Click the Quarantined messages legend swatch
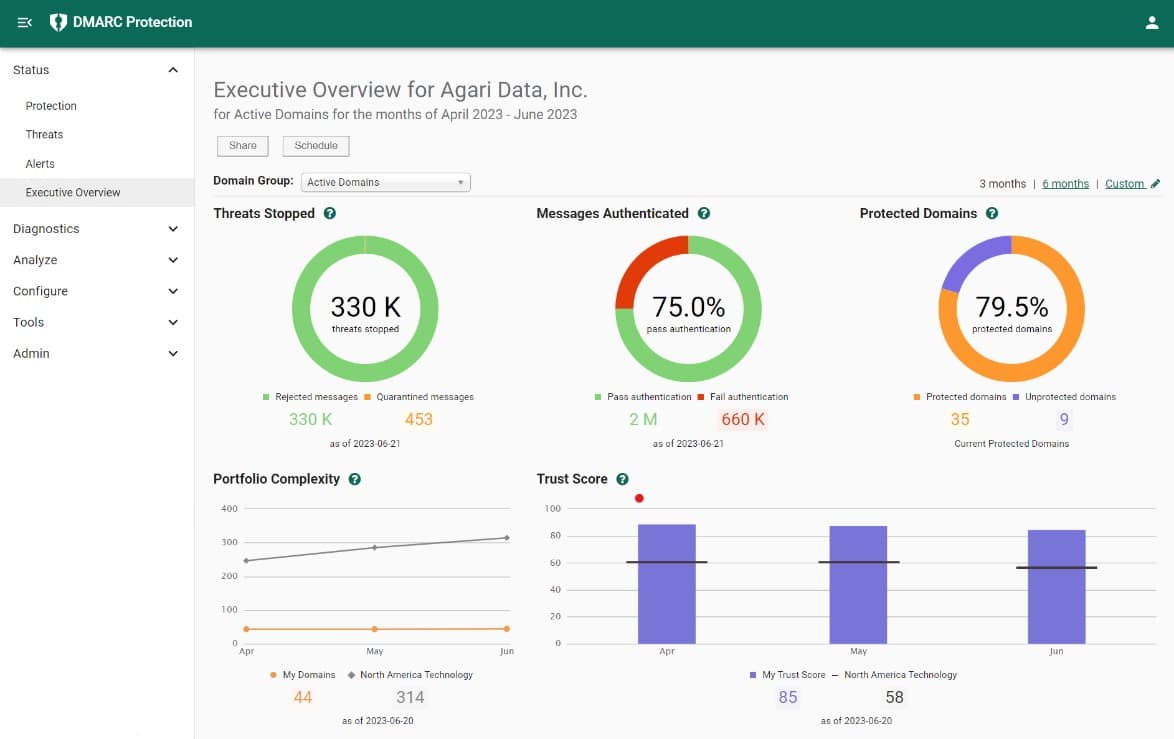Image resolution: width=1174 pixels, height=739 pixels. [x=368, y=397]
